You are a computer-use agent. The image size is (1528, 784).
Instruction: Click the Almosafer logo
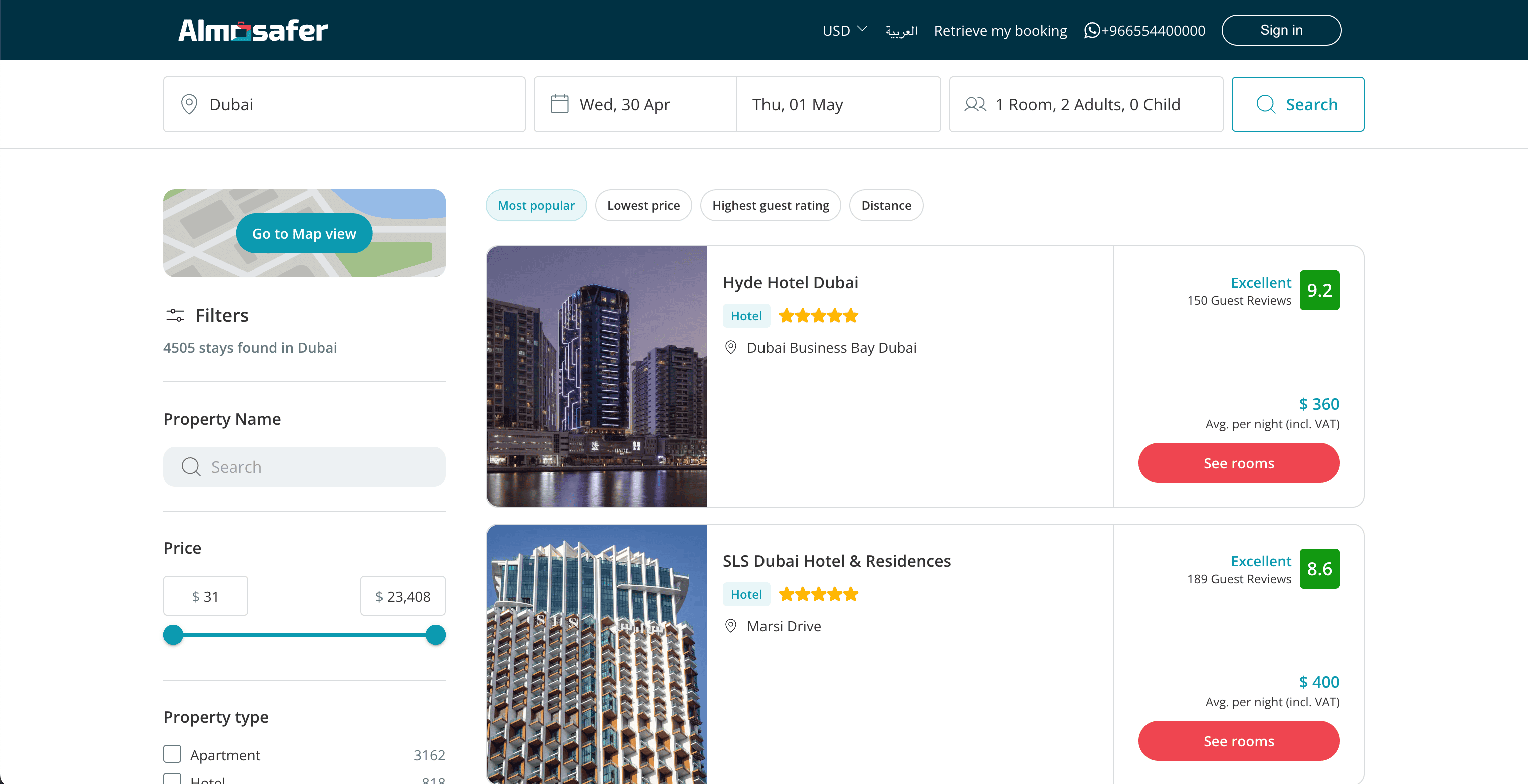pyautogui.click(x=253, y=30)
